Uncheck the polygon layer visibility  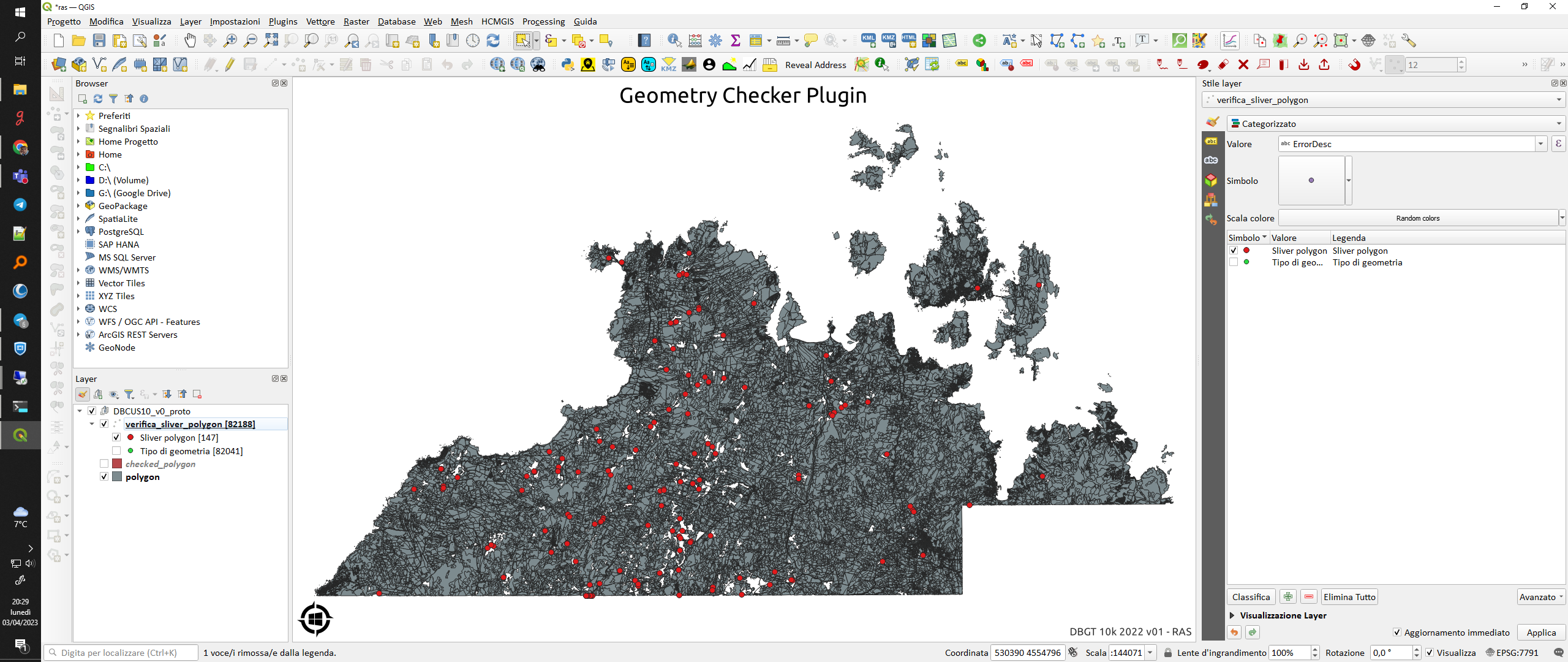coord(104,477)
